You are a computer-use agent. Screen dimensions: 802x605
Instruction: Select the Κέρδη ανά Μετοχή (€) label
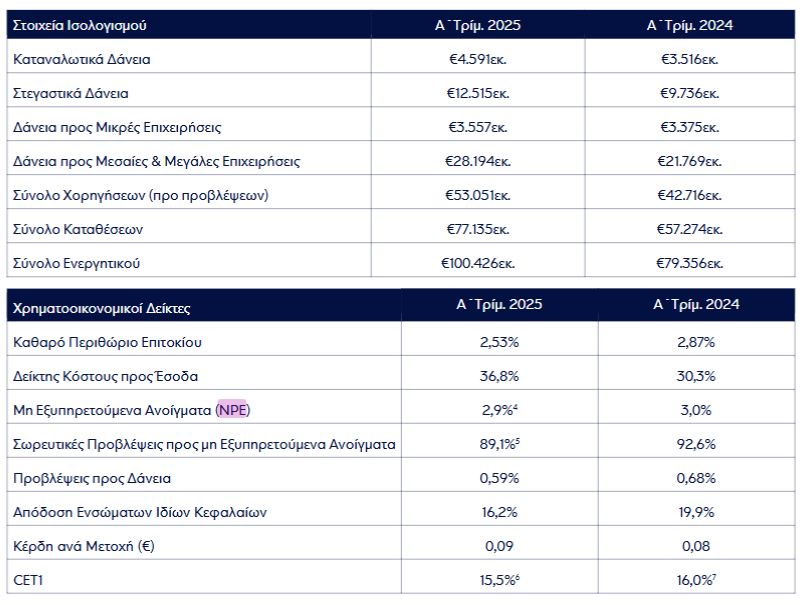(85, 546)
